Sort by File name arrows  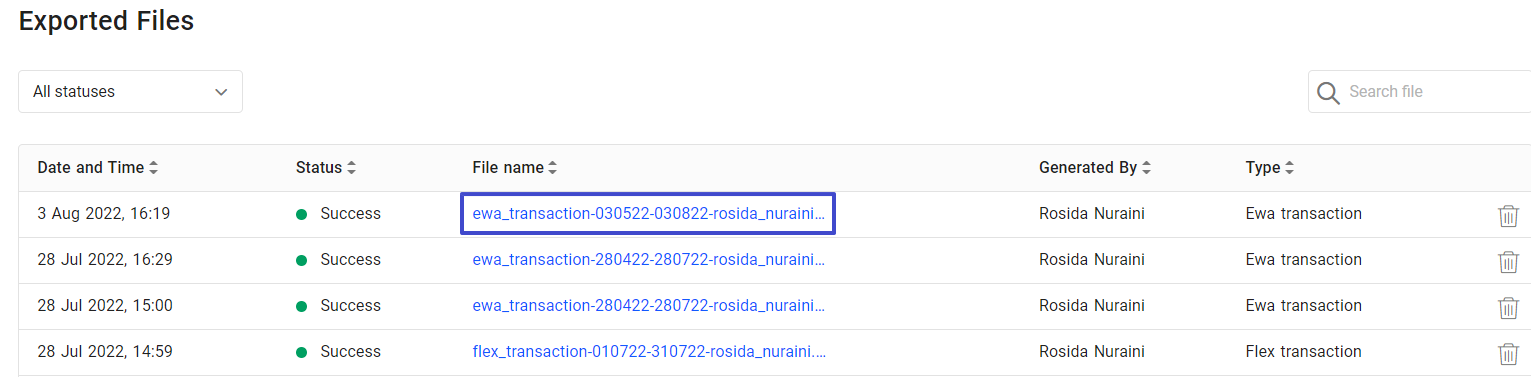tap(553, 168)
